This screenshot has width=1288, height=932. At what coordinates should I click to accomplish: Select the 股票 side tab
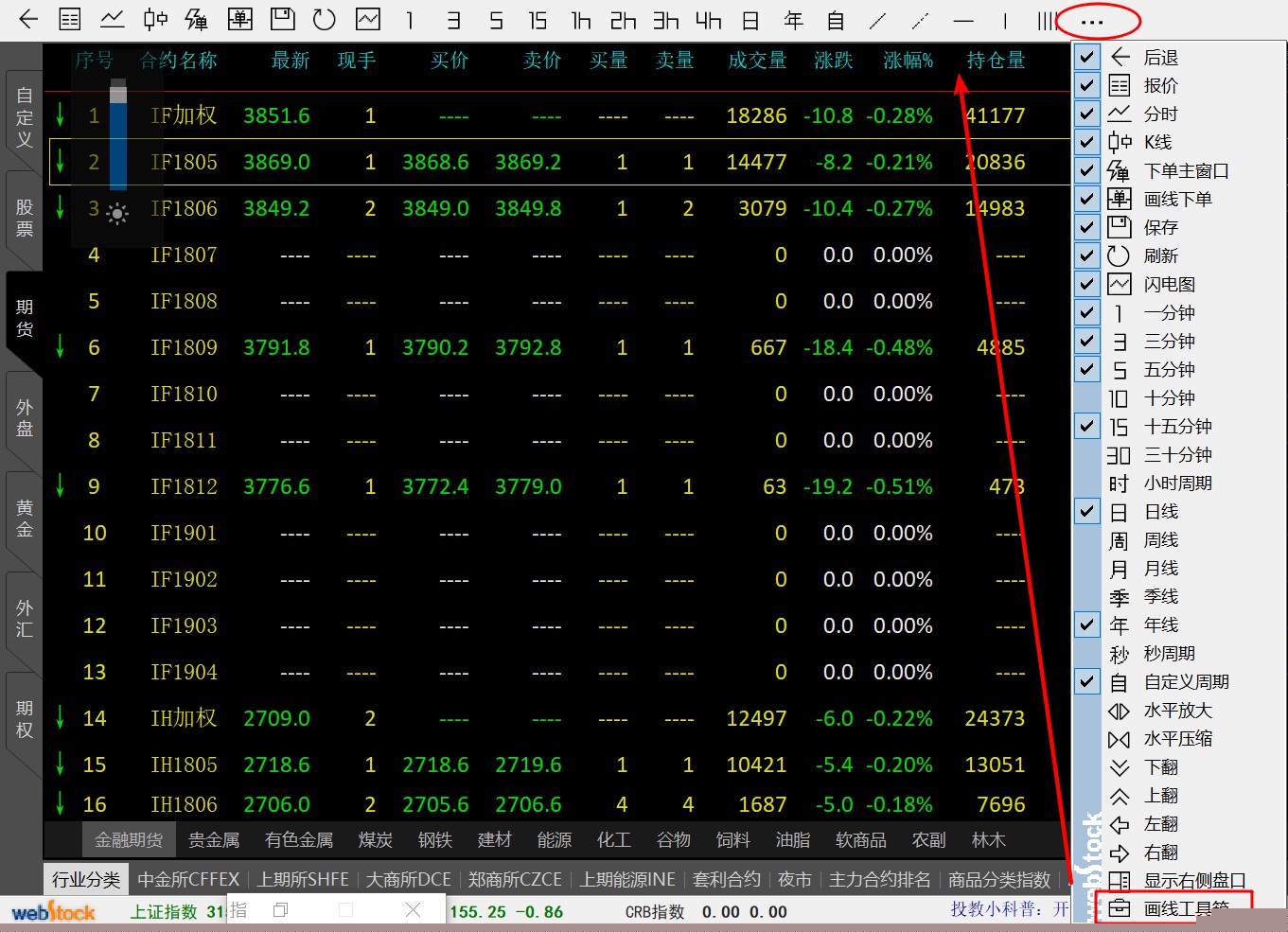(x=25, y=218)
